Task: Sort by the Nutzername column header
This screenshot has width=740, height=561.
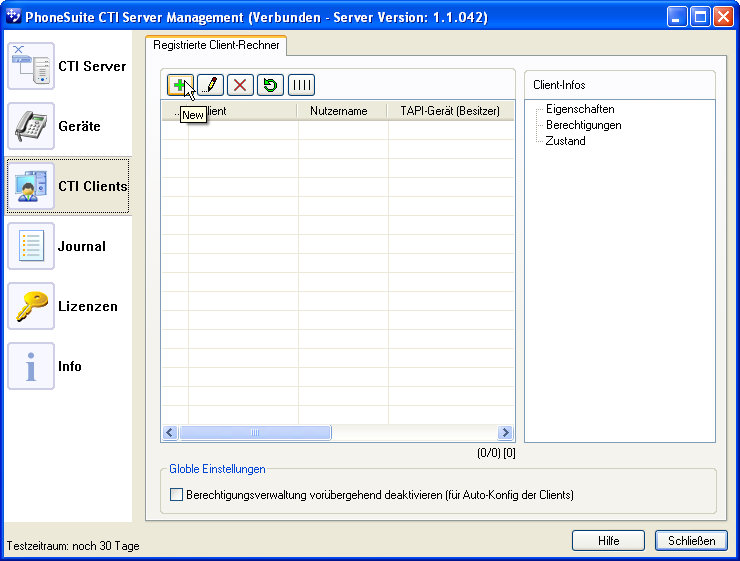Action: point(340,111)
